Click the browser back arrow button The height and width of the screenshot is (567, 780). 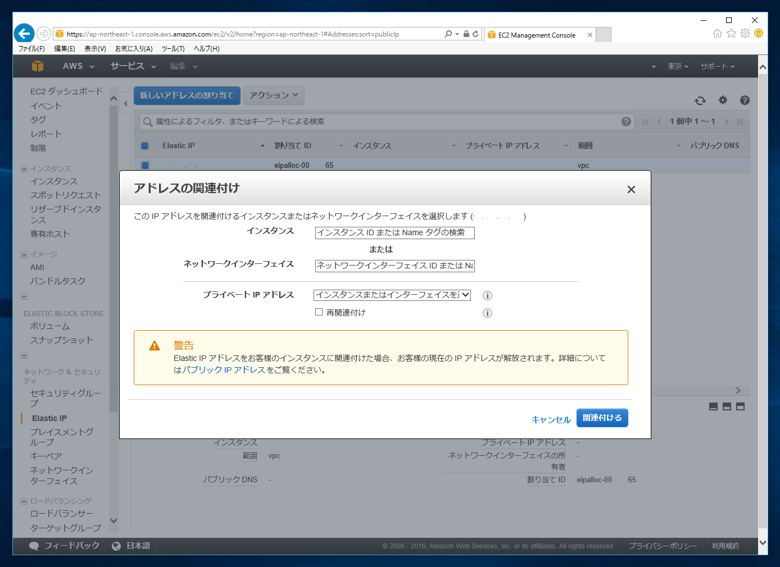click(x=24, y=34)
